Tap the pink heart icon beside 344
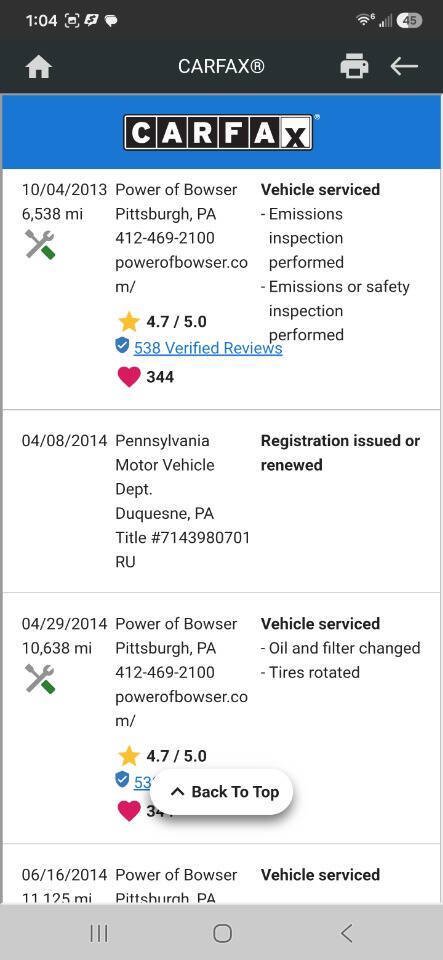 point(128,377)
